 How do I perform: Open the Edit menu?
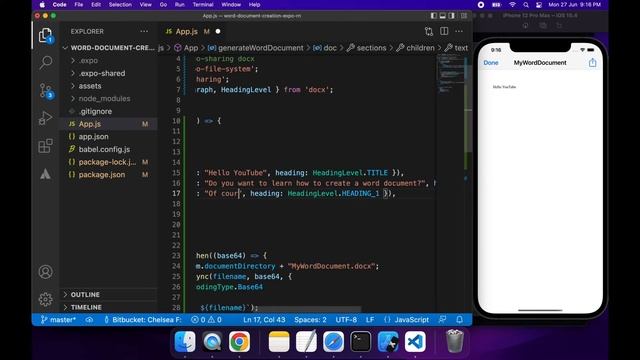96,4
